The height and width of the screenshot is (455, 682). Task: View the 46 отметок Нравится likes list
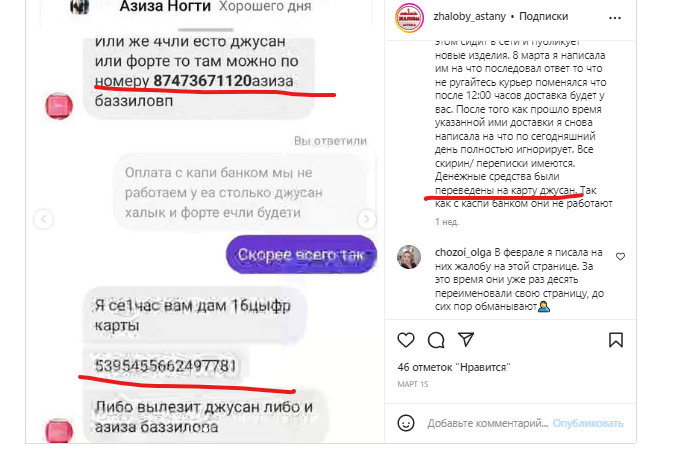coord(454,368)
